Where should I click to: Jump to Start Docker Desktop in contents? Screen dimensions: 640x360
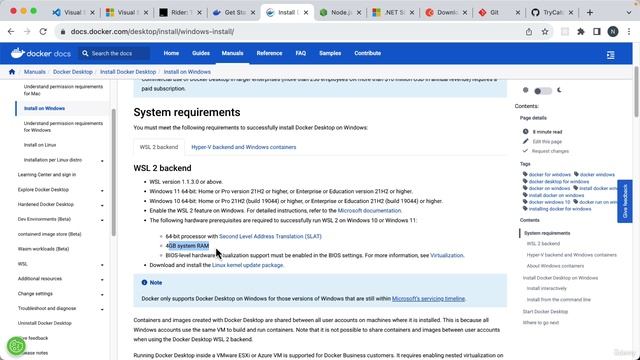click(x=545, y=311)
